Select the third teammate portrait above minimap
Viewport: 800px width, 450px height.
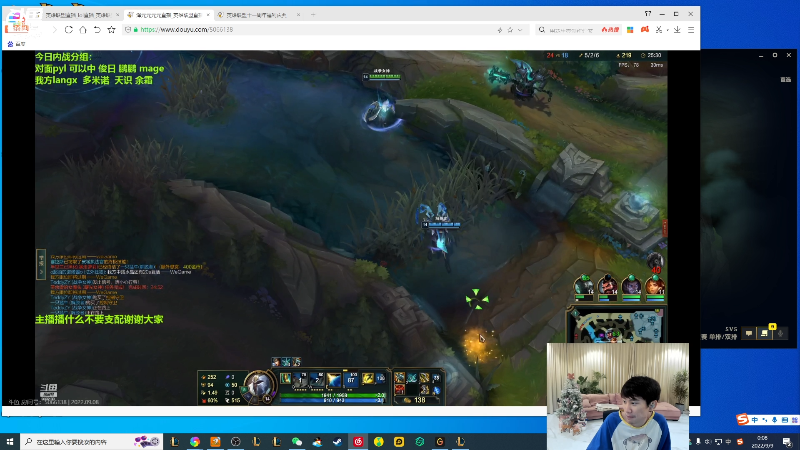click(631, 285)
